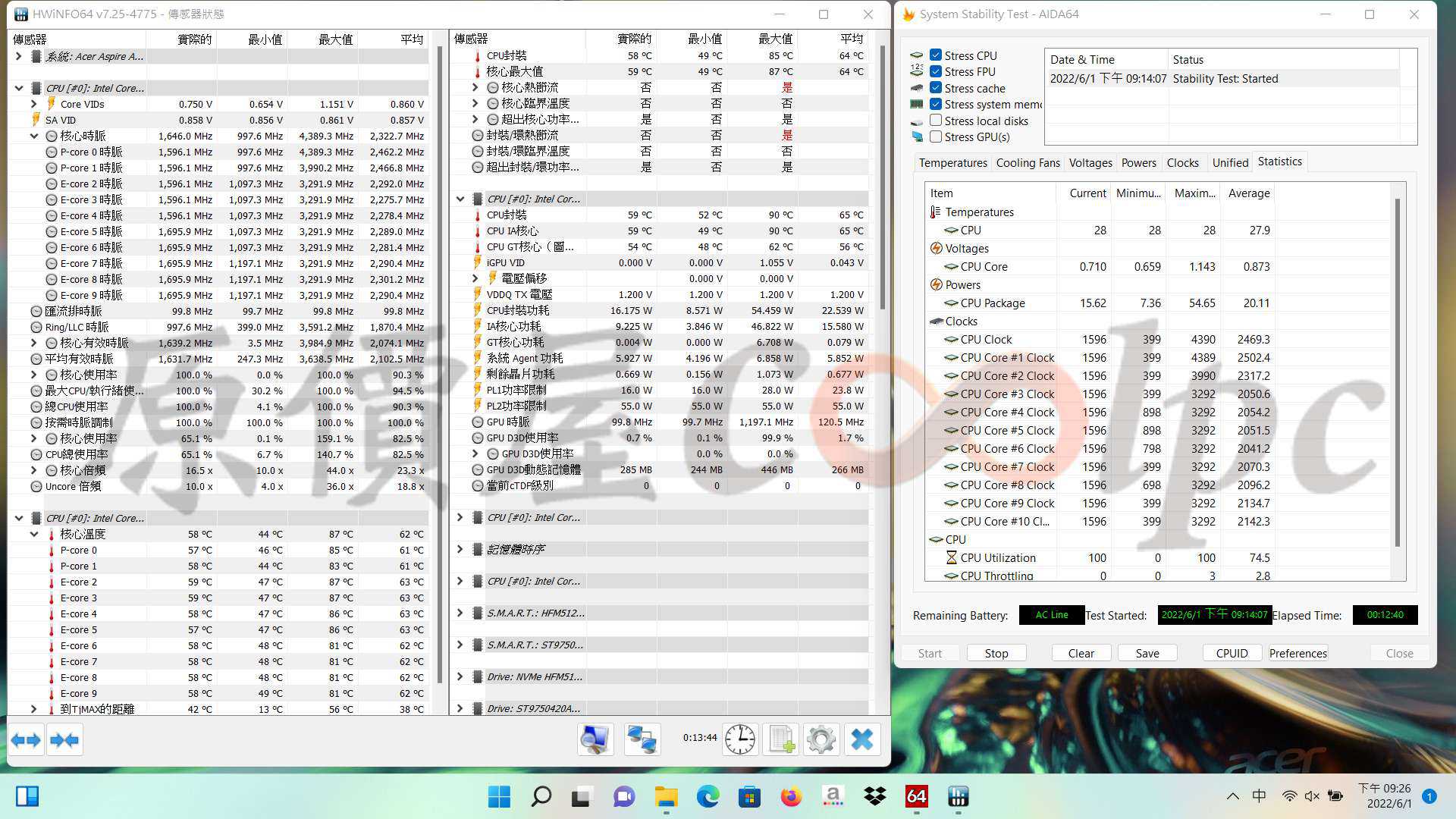Expand the 核心倍頻 row
The width and height of the screenshot is (1456, 819).
[34, 470]
